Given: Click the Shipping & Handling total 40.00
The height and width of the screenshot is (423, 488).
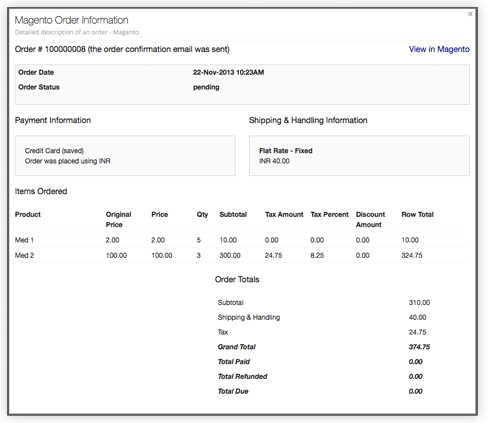Looking at the screenshot, I should coord(417,317).
